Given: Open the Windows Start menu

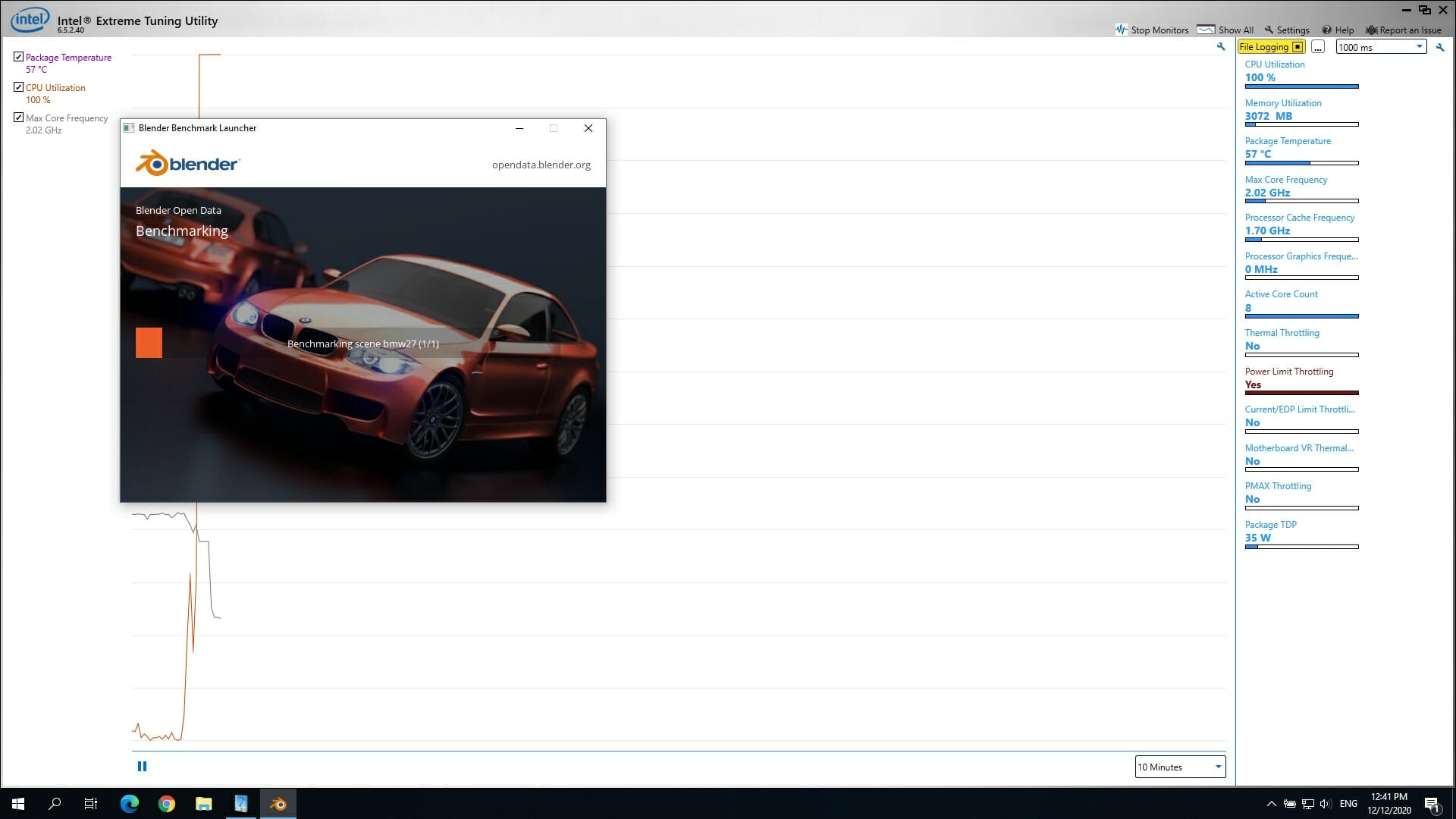Looking at the screenshot, I should 18,804.
